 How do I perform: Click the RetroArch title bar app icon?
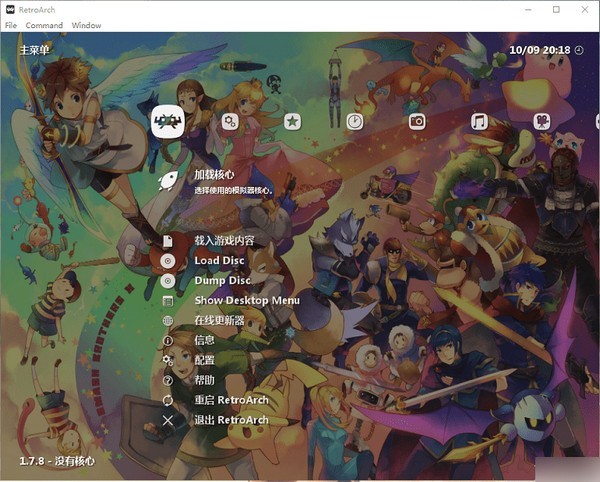pyautogui.click(x=10, y=9)
